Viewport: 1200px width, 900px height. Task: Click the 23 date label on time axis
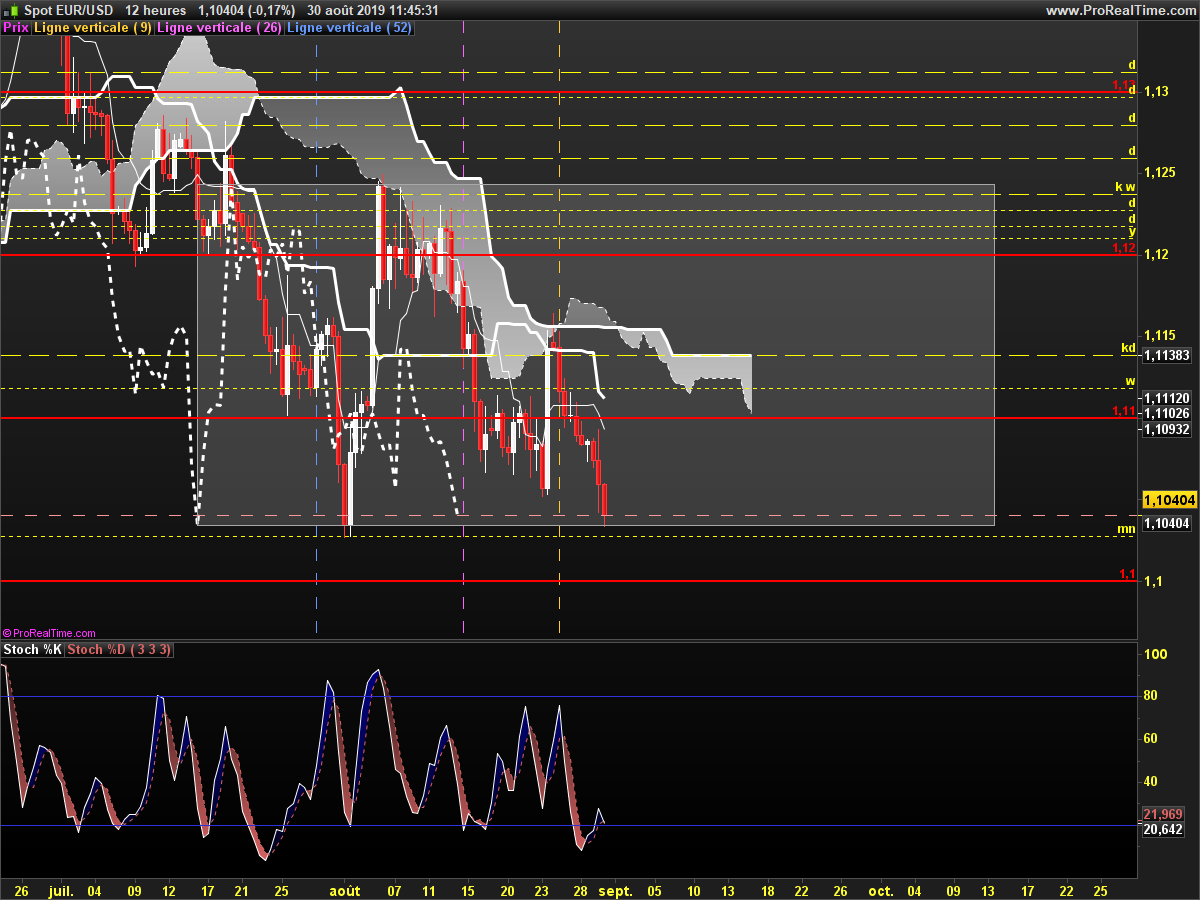tap(542, 889)
